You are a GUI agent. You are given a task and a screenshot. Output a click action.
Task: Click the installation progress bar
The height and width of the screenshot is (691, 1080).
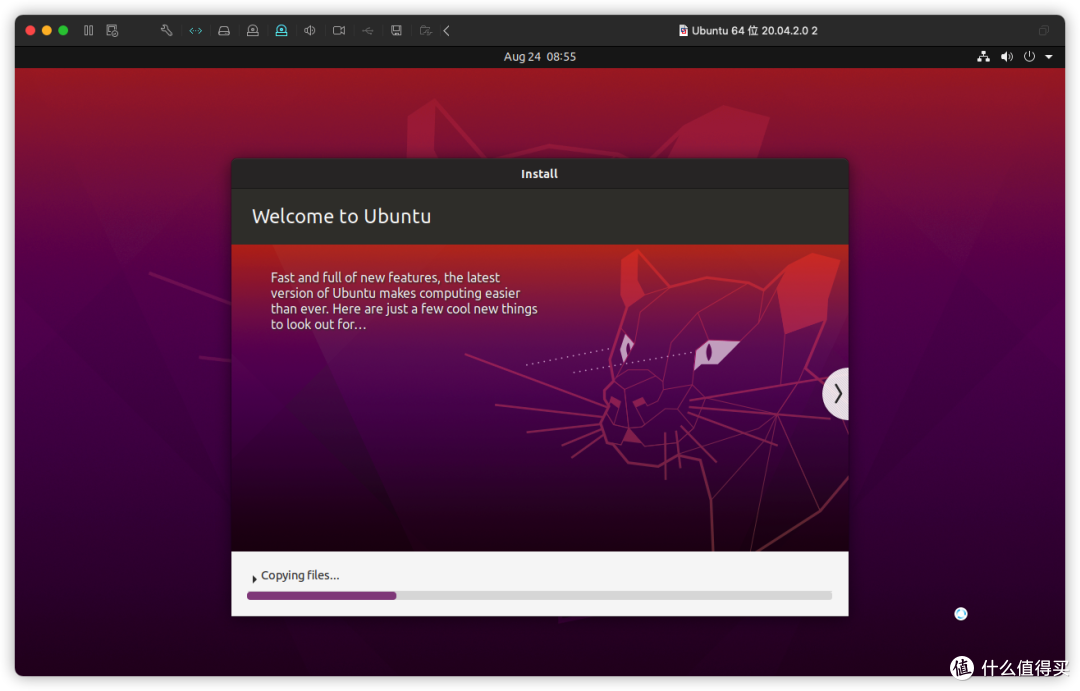539,595
